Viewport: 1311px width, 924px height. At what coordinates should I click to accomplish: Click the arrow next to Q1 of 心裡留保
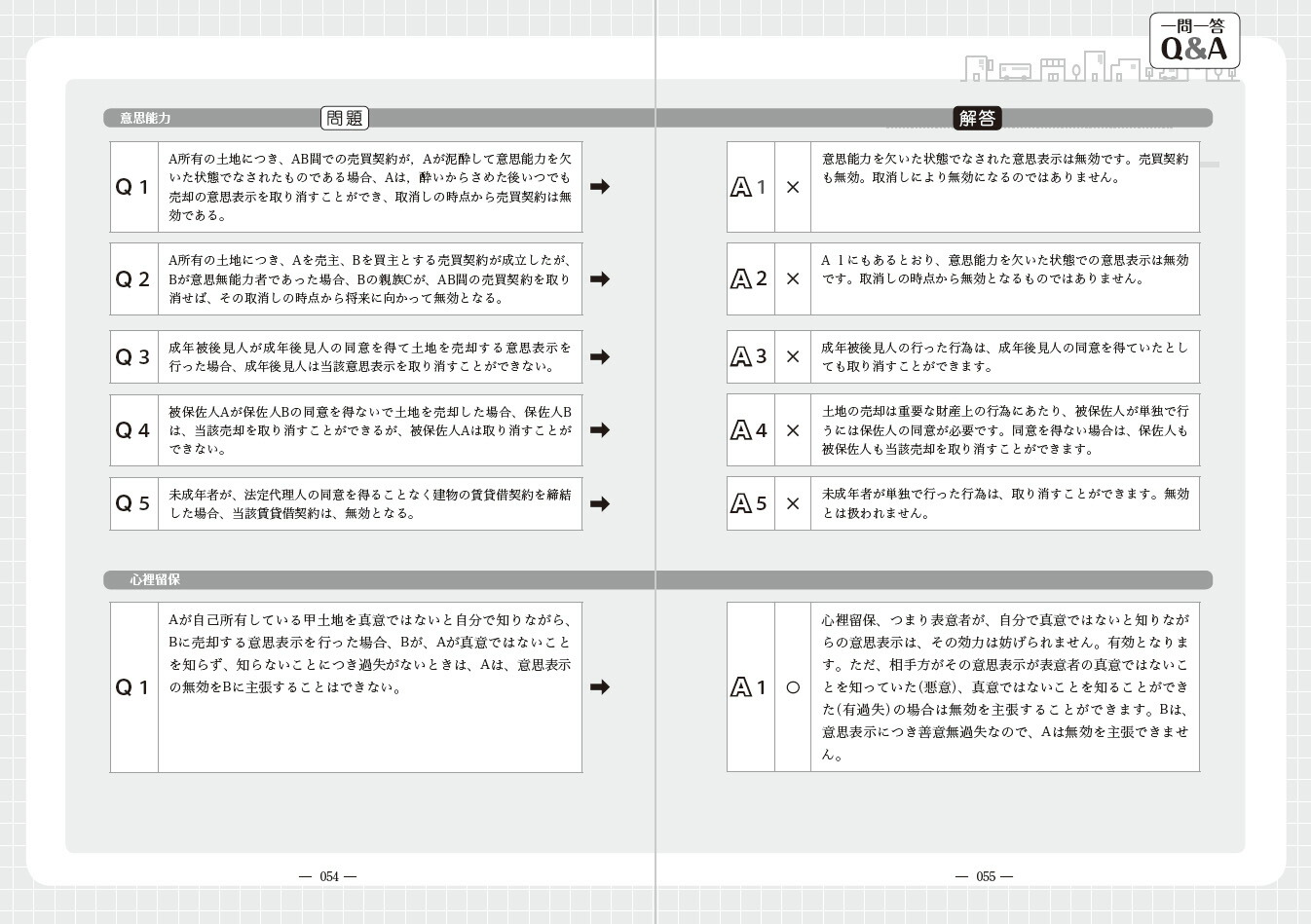click(600, 687)
